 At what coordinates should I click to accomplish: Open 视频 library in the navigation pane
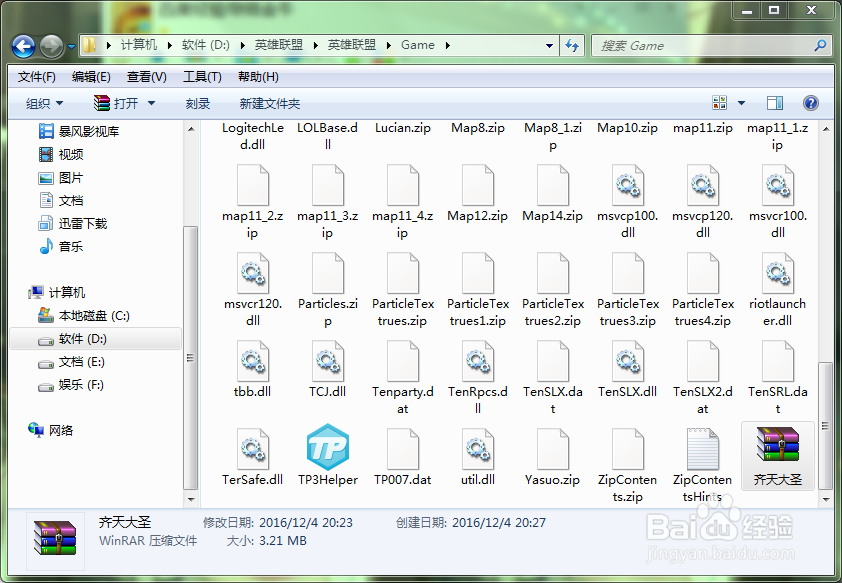[x=61, y=155]
